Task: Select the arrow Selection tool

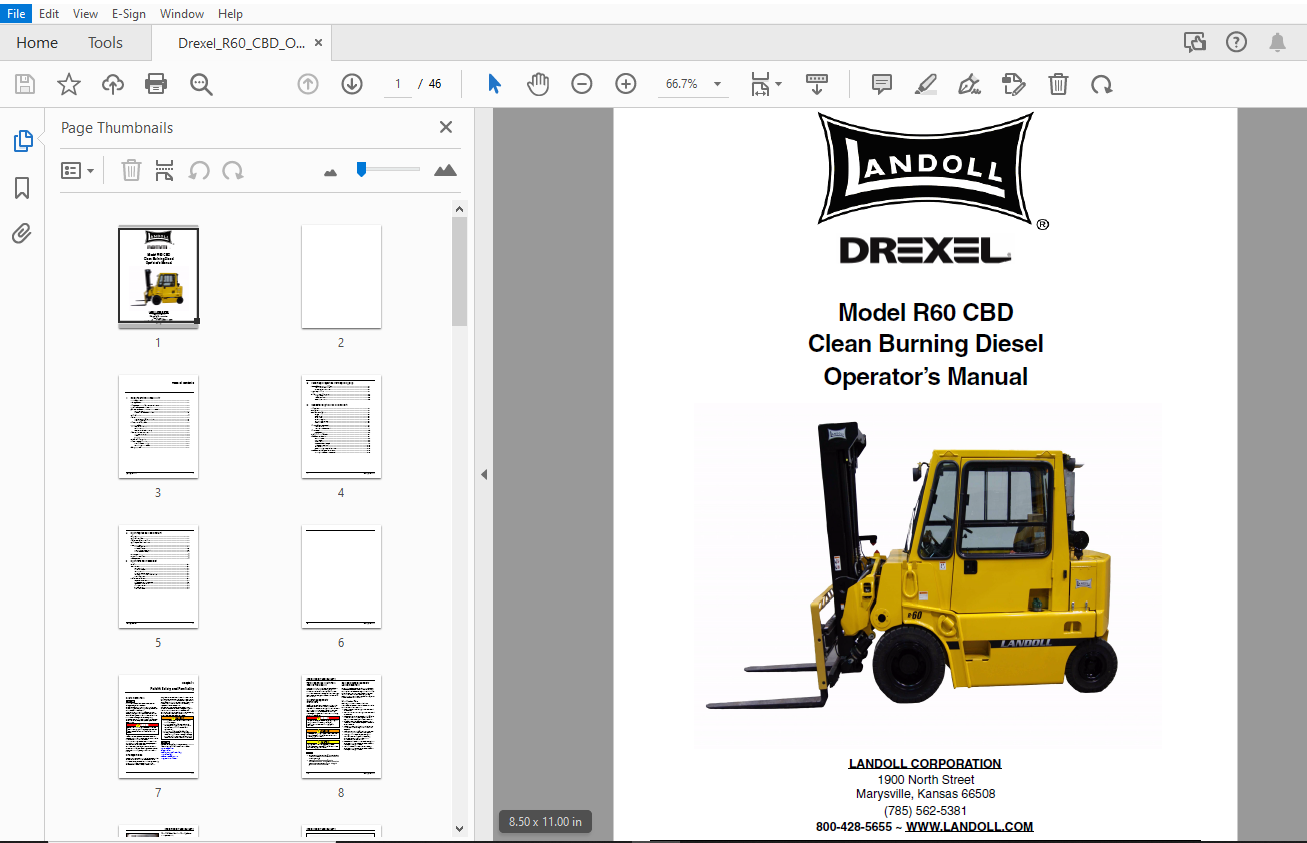Action: pos(494,84)
